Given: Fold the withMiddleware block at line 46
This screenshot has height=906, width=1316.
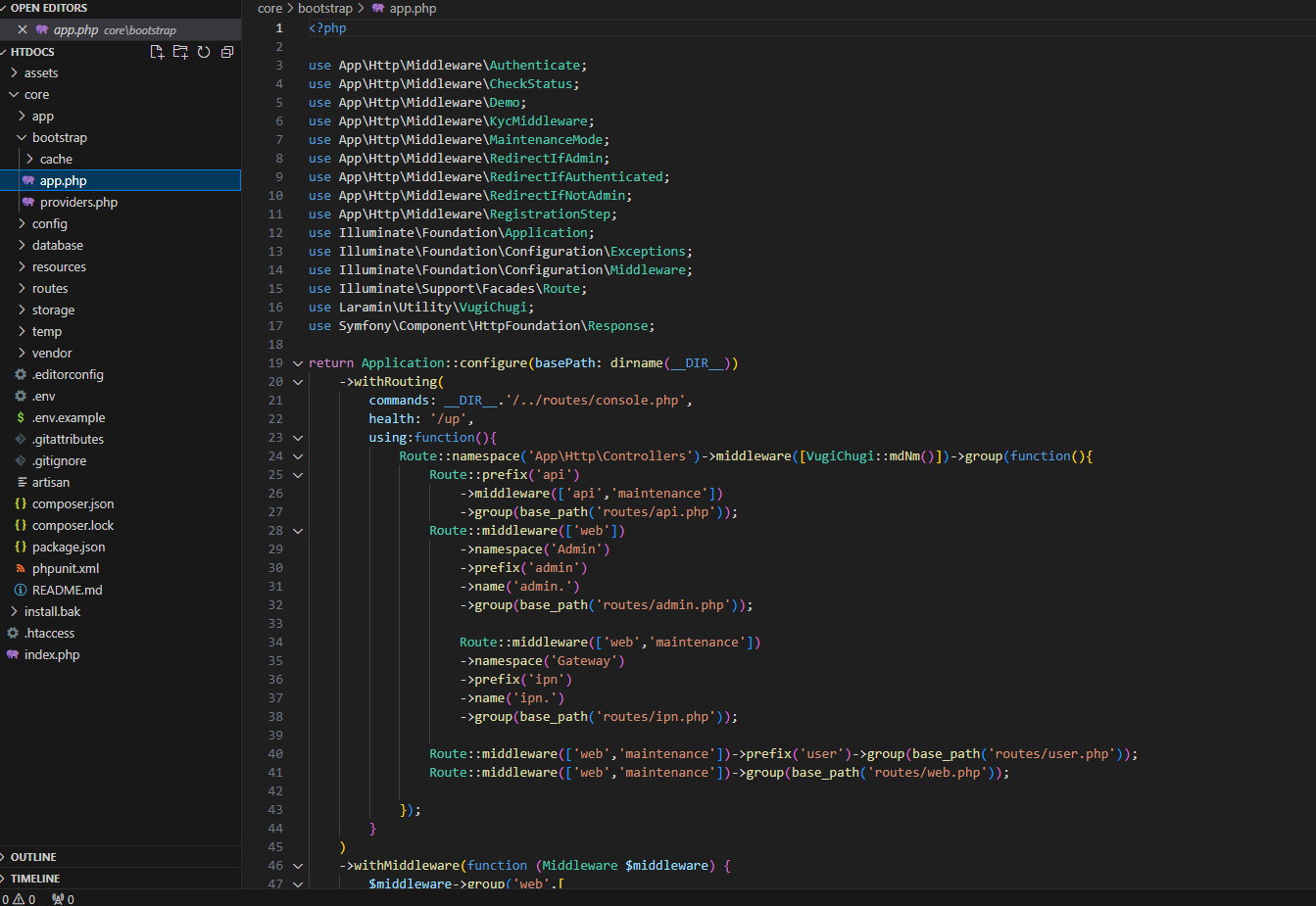Looking at the screenshot, I should pyautogui.click(x=298, y=866).
